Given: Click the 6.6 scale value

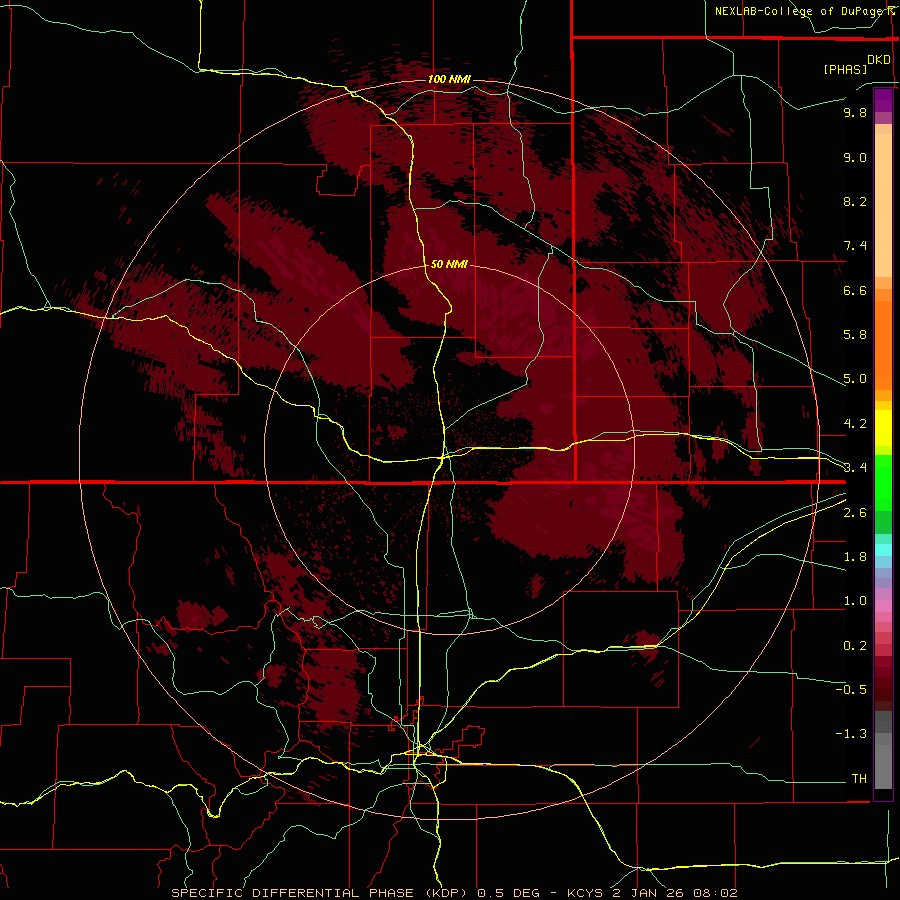Looking at the screenshot, I should tap(855, 290).
